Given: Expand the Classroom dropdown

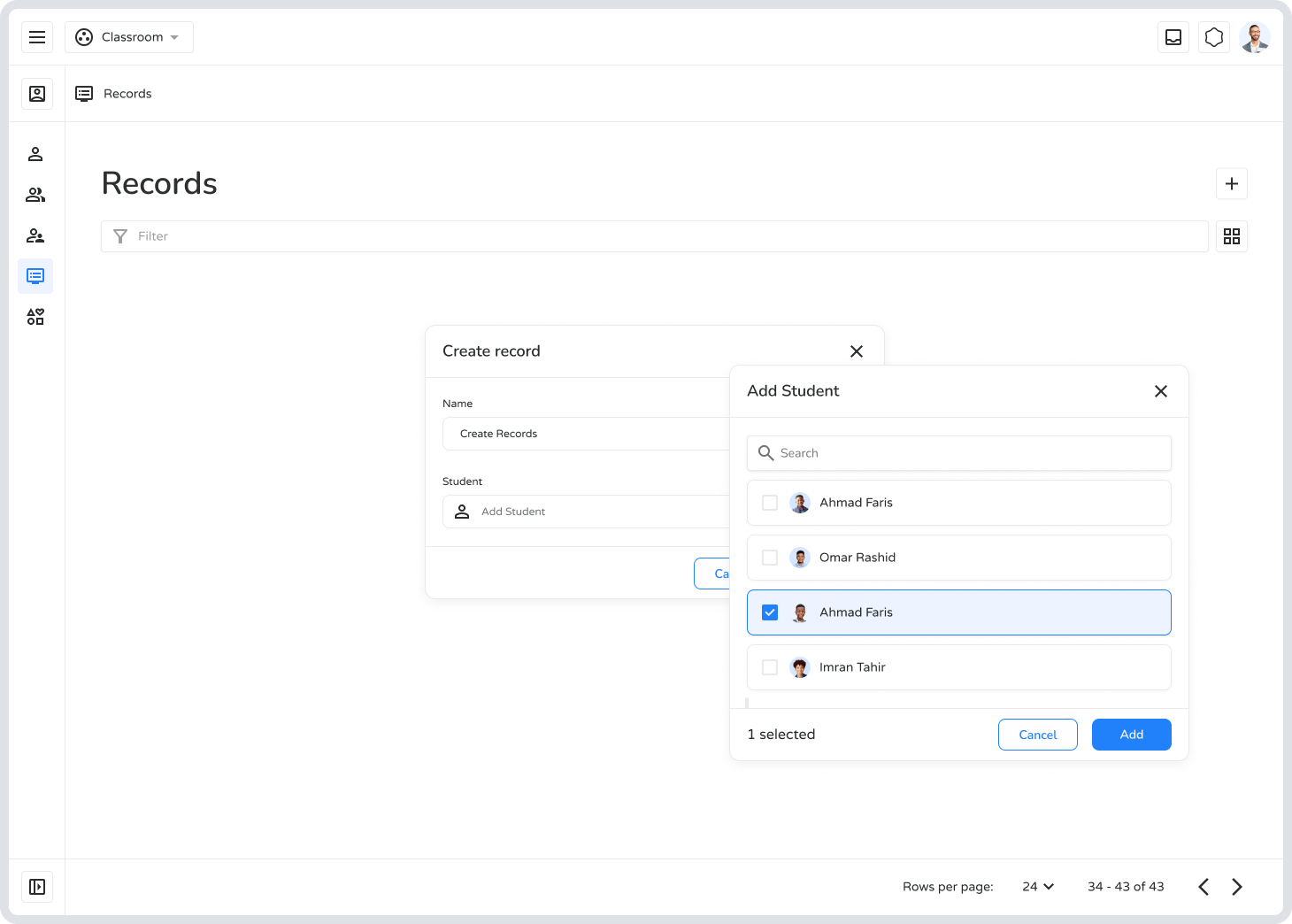Looking at the screenshot, I should point(129,37).
